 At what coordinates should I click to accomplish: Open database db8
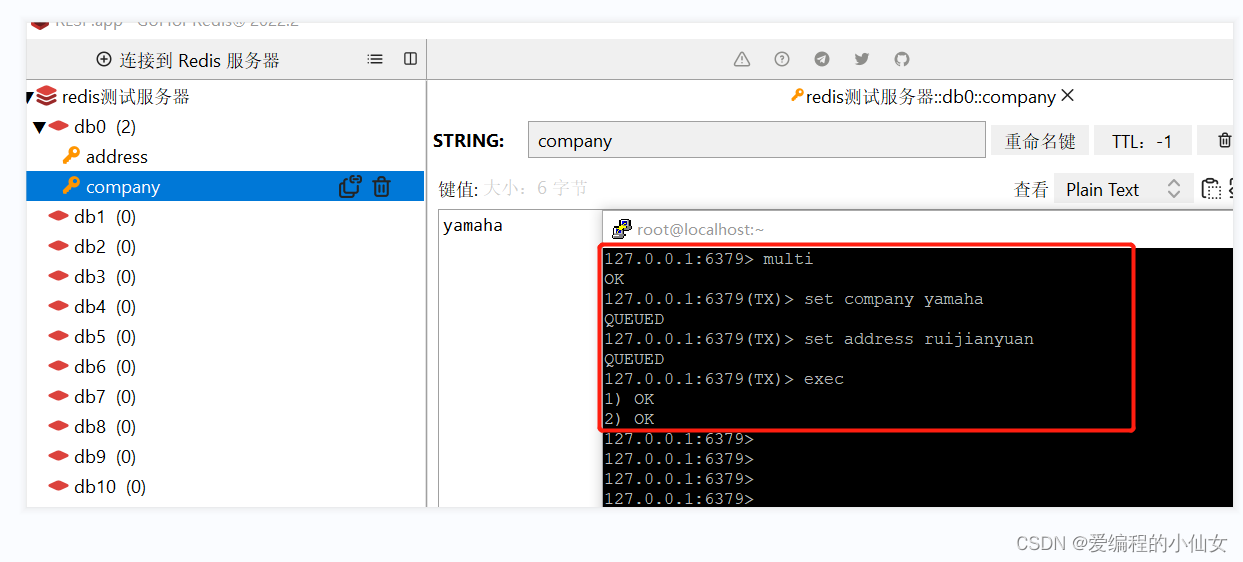tap(104, 427)
